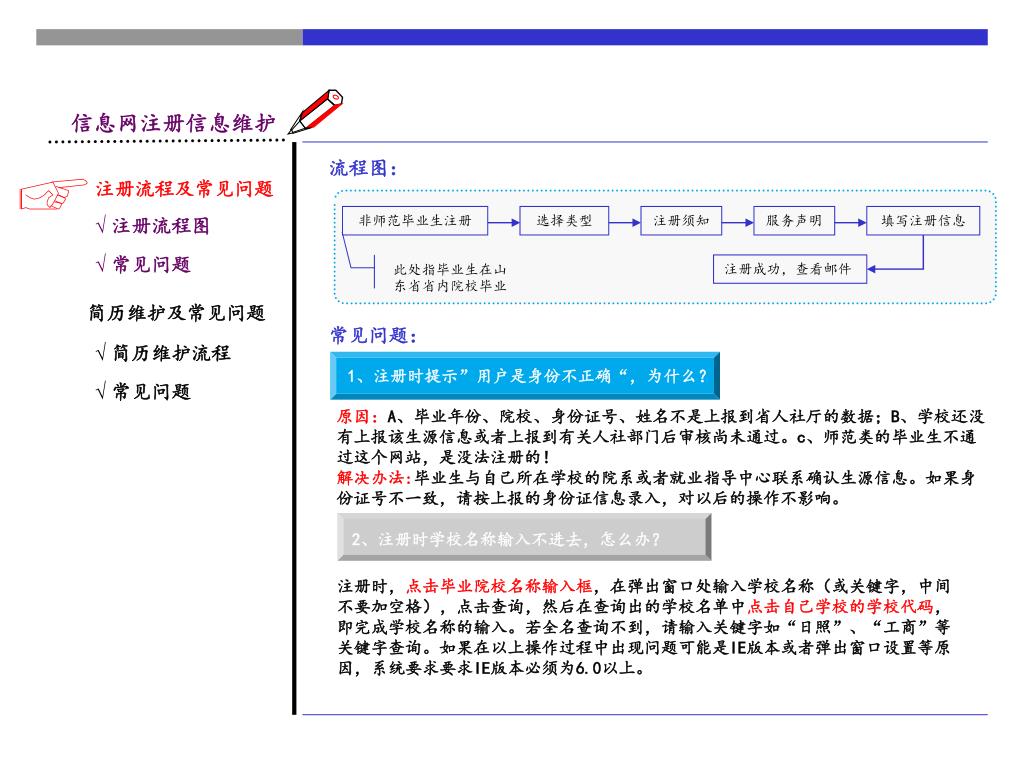Screen dimensions: 1024x768
Task: Click the title 信息网注册信息维护
Action: tap(173, 123)
